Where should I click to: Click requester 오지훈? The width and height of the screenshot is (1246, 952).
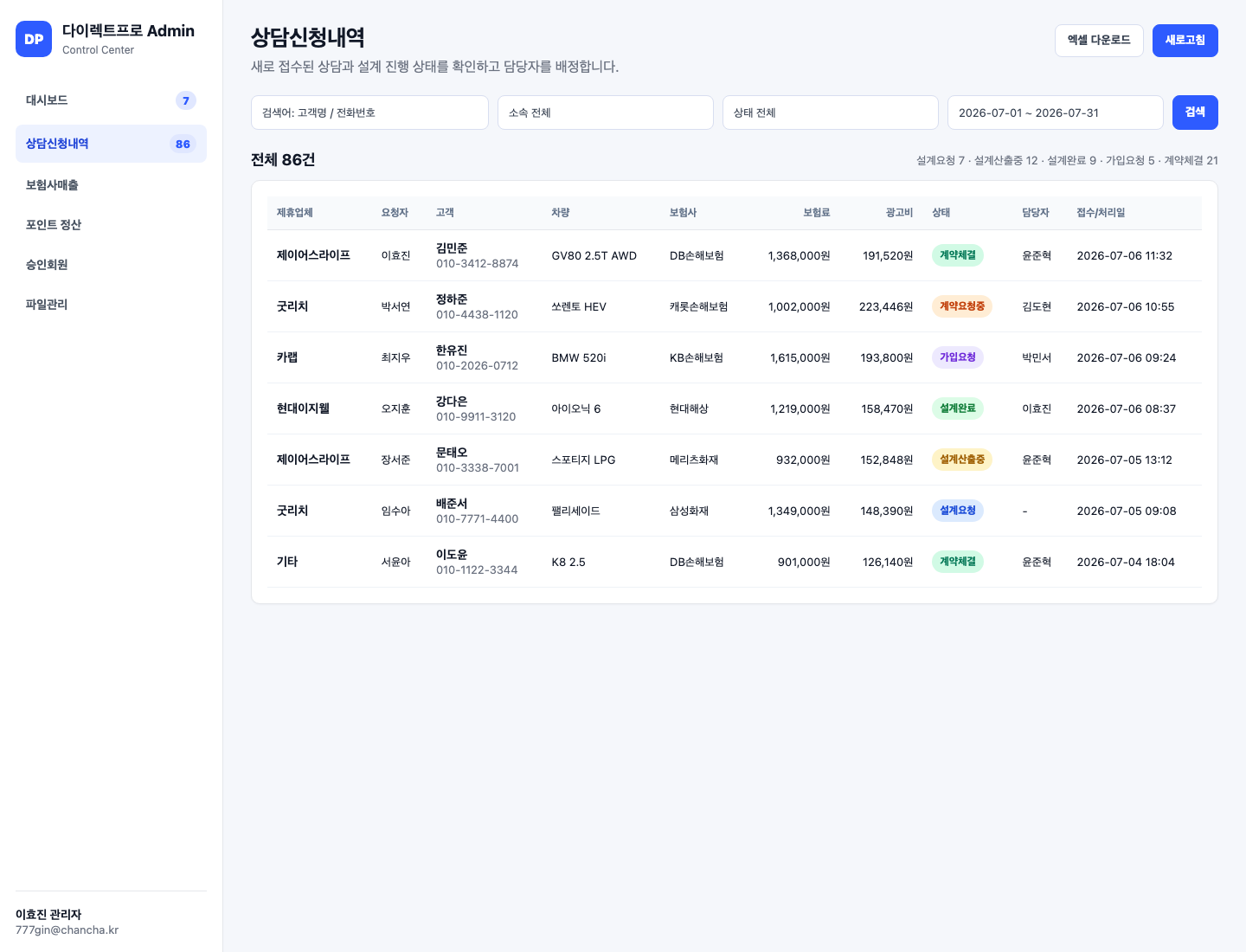coord(396,409)
